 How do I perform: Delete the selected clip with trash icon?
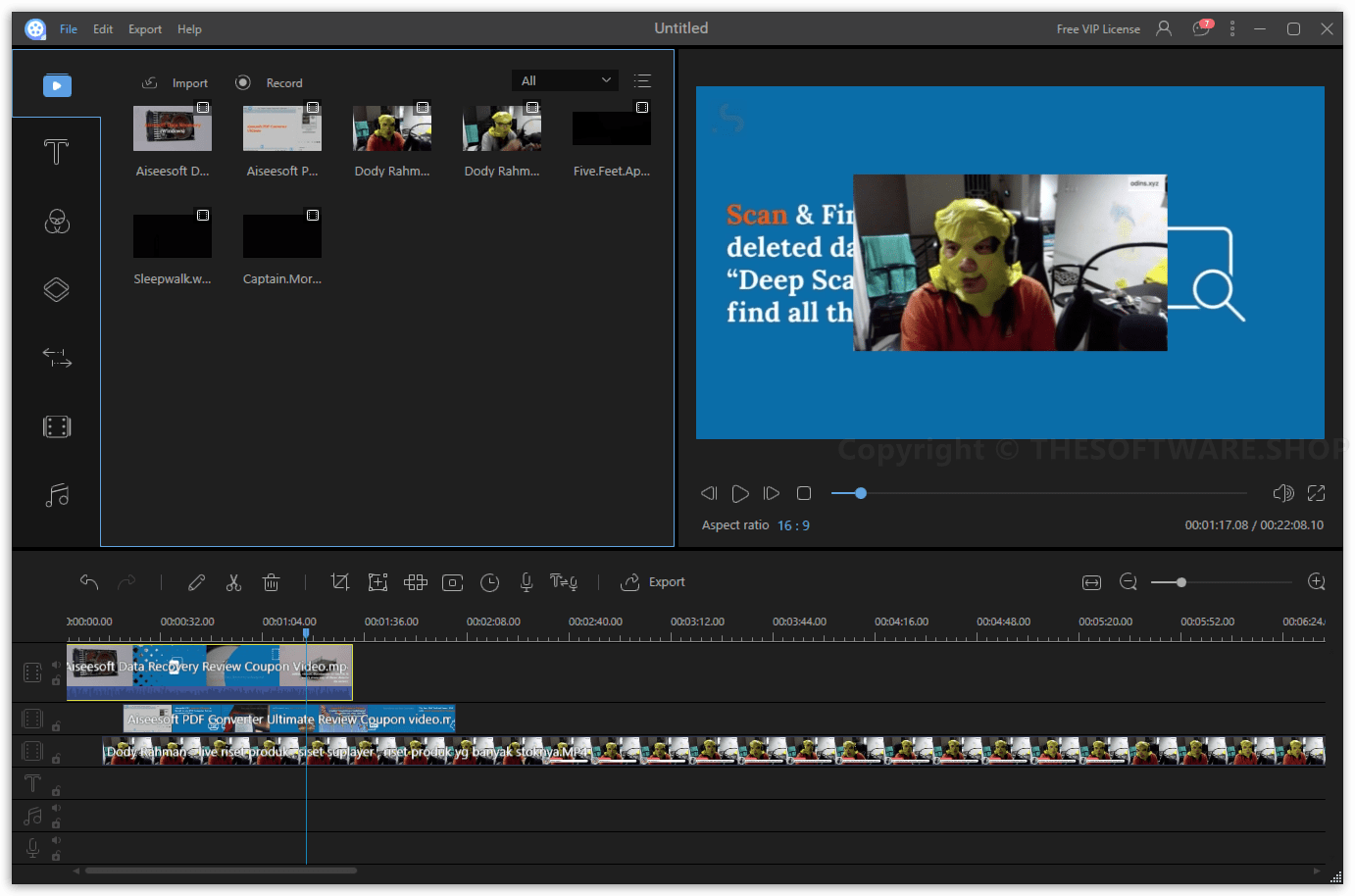tap(272, 582)
